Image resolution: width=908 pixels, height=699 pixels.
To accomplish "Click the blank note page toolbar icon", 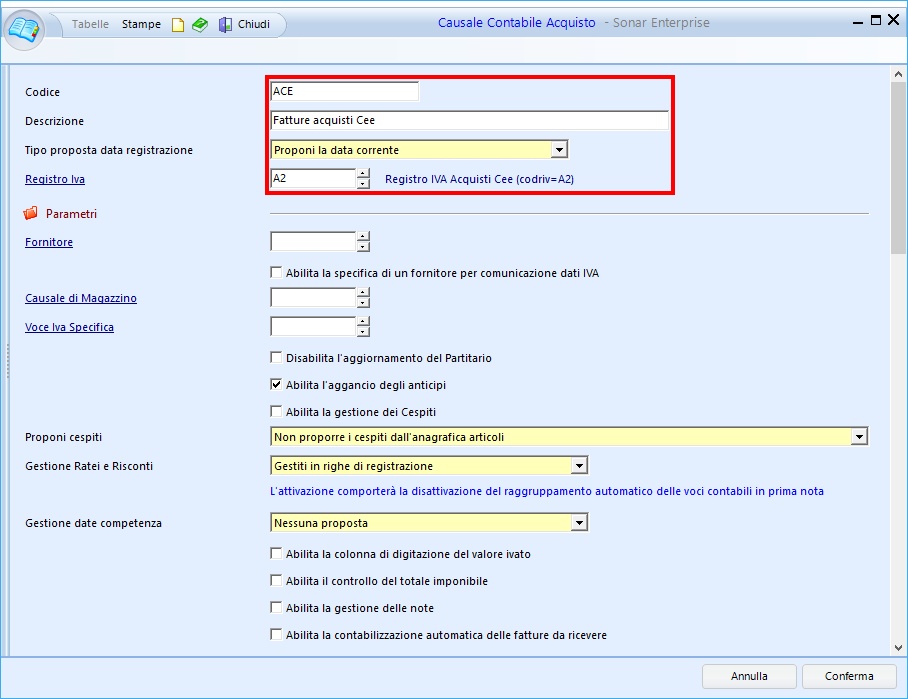I will [178, 25].
